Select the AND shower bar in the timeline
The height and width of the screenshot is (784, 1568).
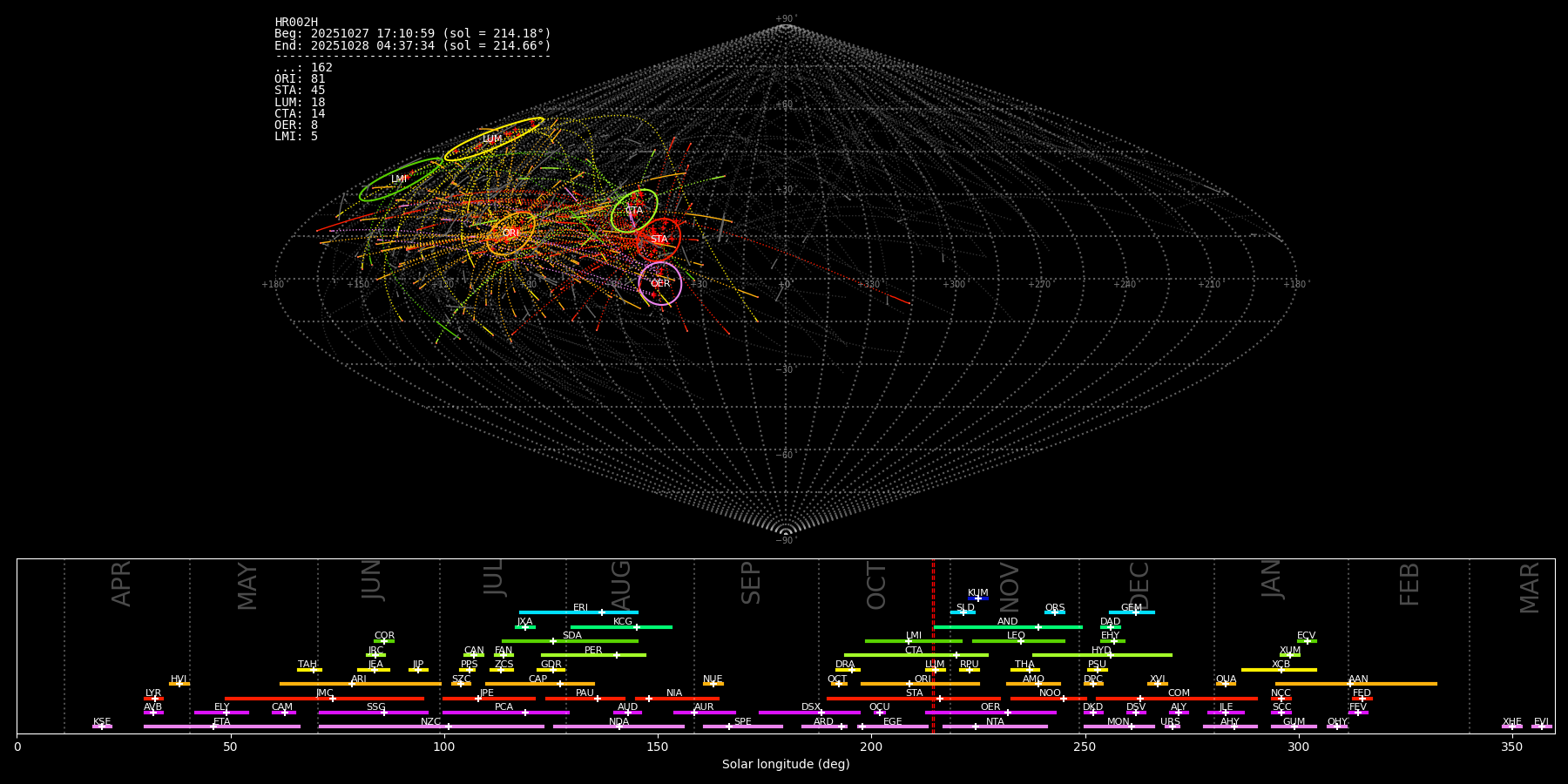[x=1008, y=626]
